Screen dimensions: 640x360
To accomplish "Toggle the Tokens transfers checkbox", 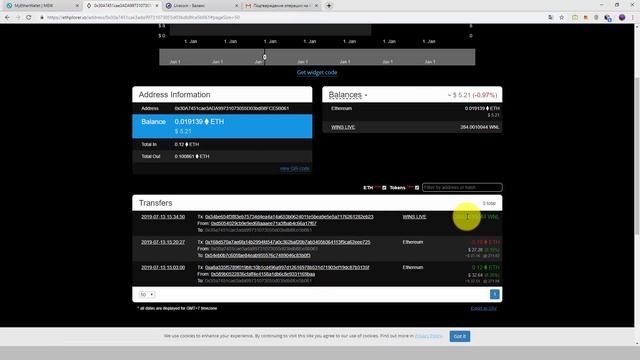I will (x=417, y=188).
